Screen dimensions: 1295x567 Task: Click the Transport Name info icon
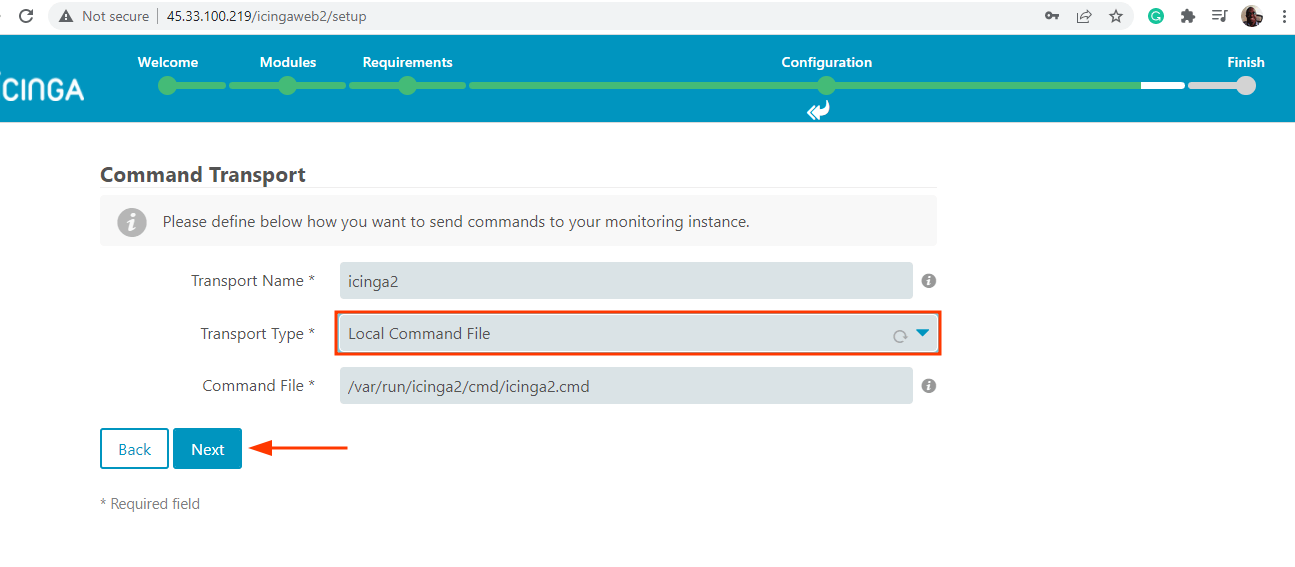coord(928,281)
